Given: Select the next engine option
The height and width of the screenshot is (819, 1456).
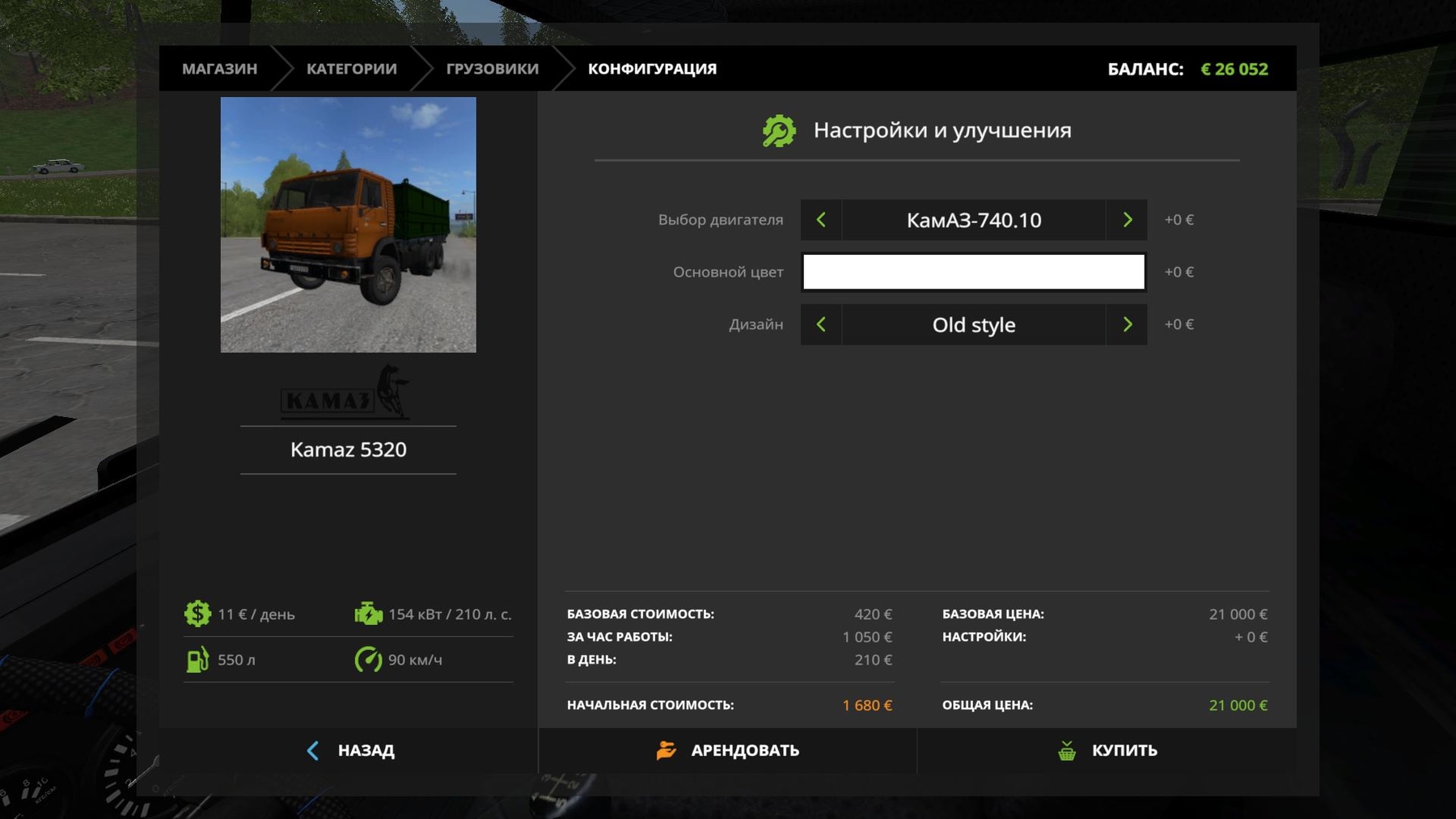Looking at the screenshot, I should point(1127,220).
